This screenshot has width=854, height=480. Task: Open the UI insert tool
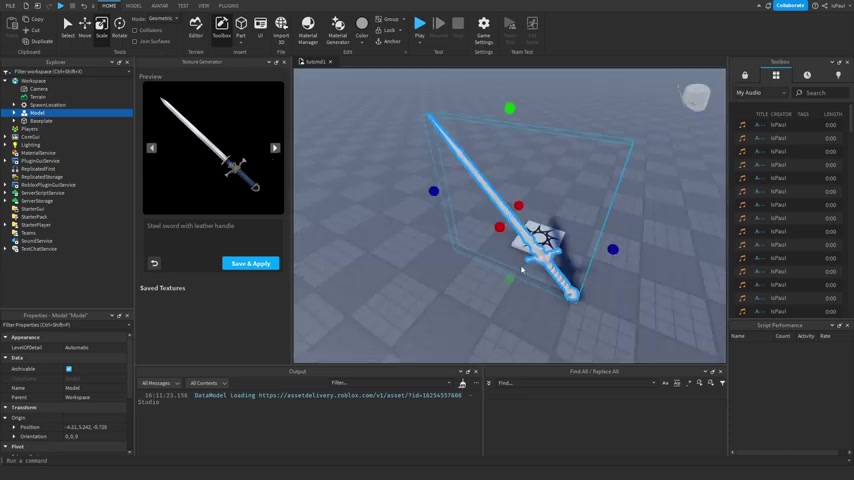[x=260, y=28]
